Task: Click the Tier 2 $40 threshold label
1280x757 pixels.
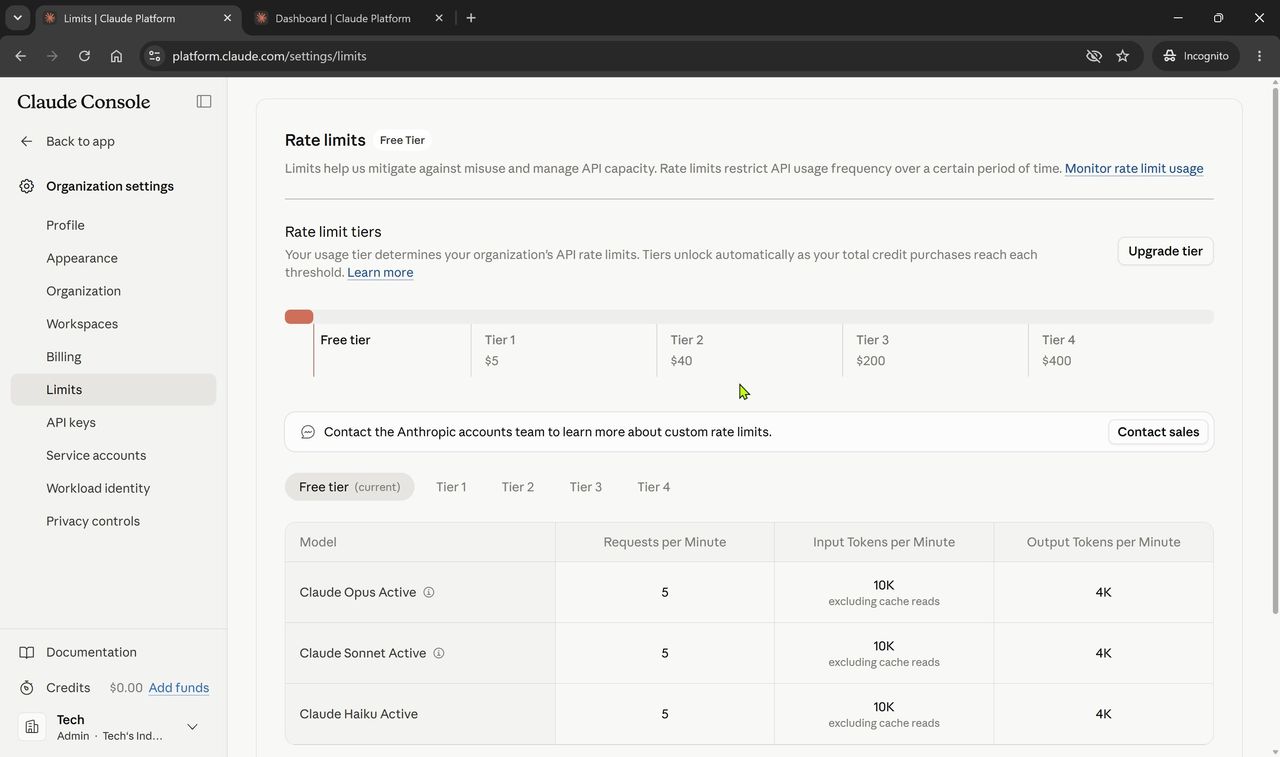Action: (687, 350)
